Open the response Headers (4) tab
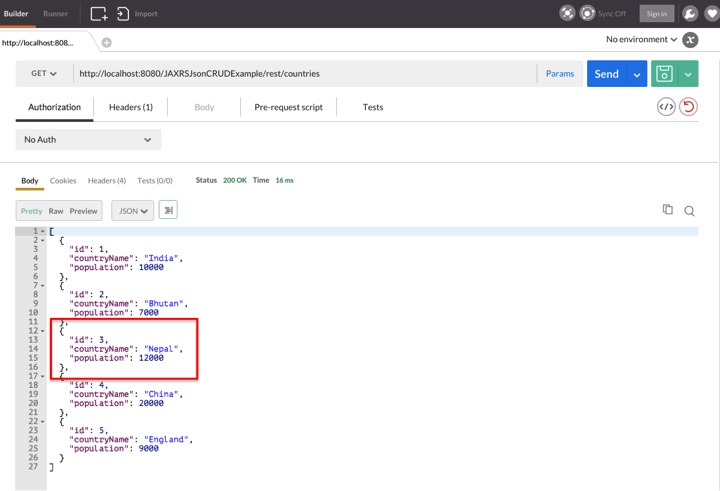720x491 pixels. [107, 181]
